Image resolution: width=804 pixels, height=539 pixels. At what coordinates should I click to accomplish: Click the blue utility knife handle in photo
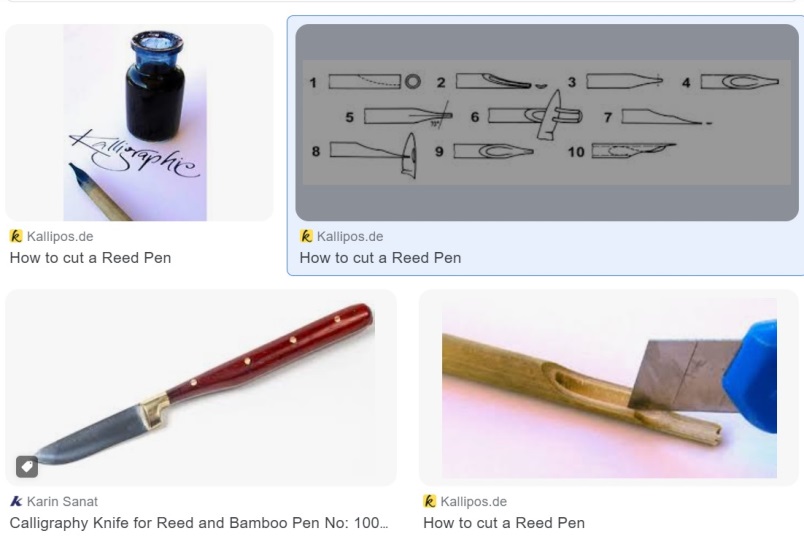pos(750,376)
